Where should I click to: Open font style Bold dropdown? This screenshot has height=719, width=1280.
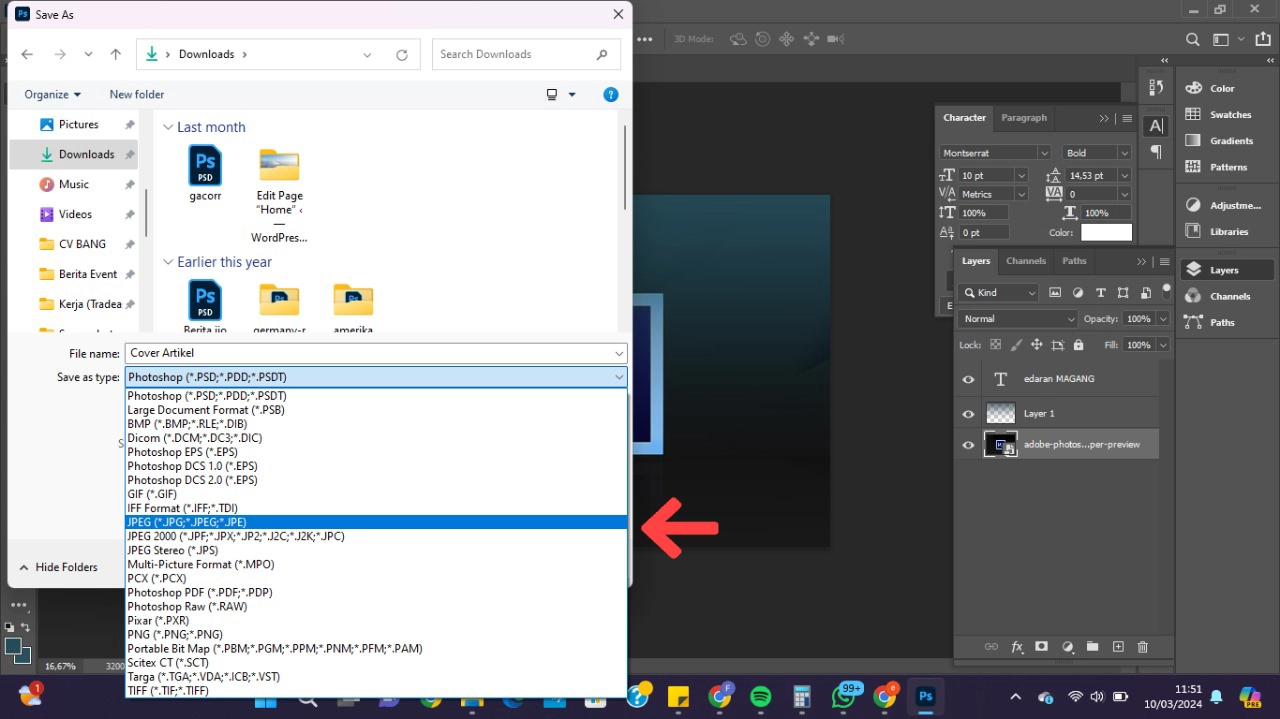pos(1124,153)
